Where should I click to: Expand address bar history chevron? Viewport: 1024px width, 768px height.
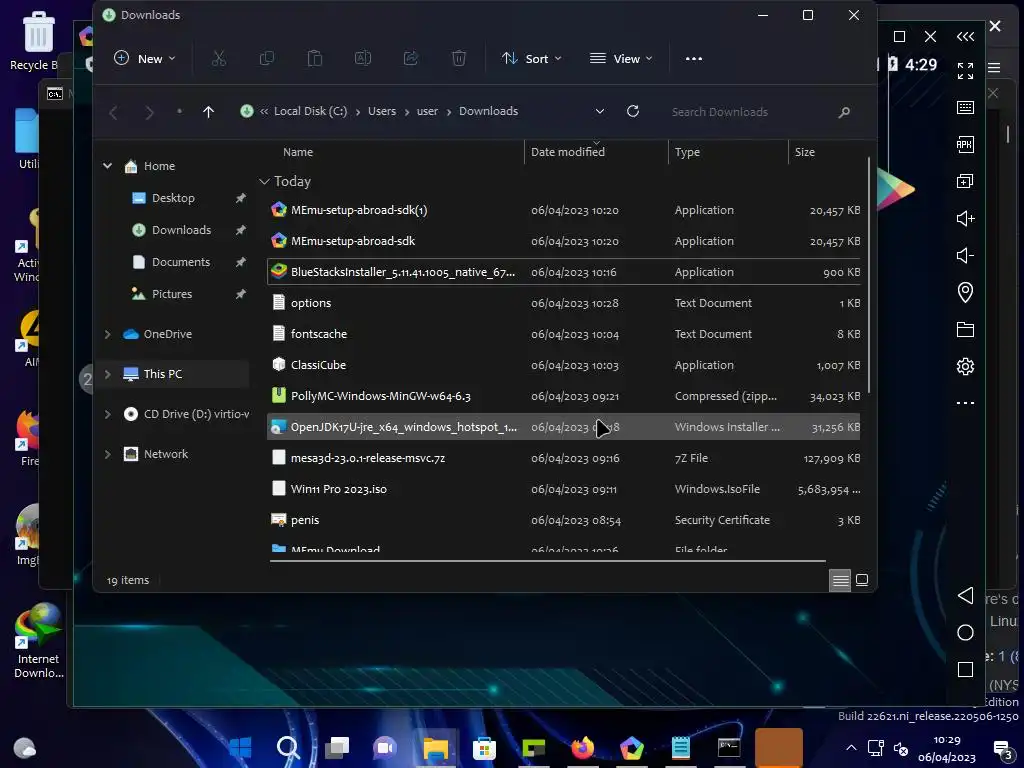click(600, 111)
